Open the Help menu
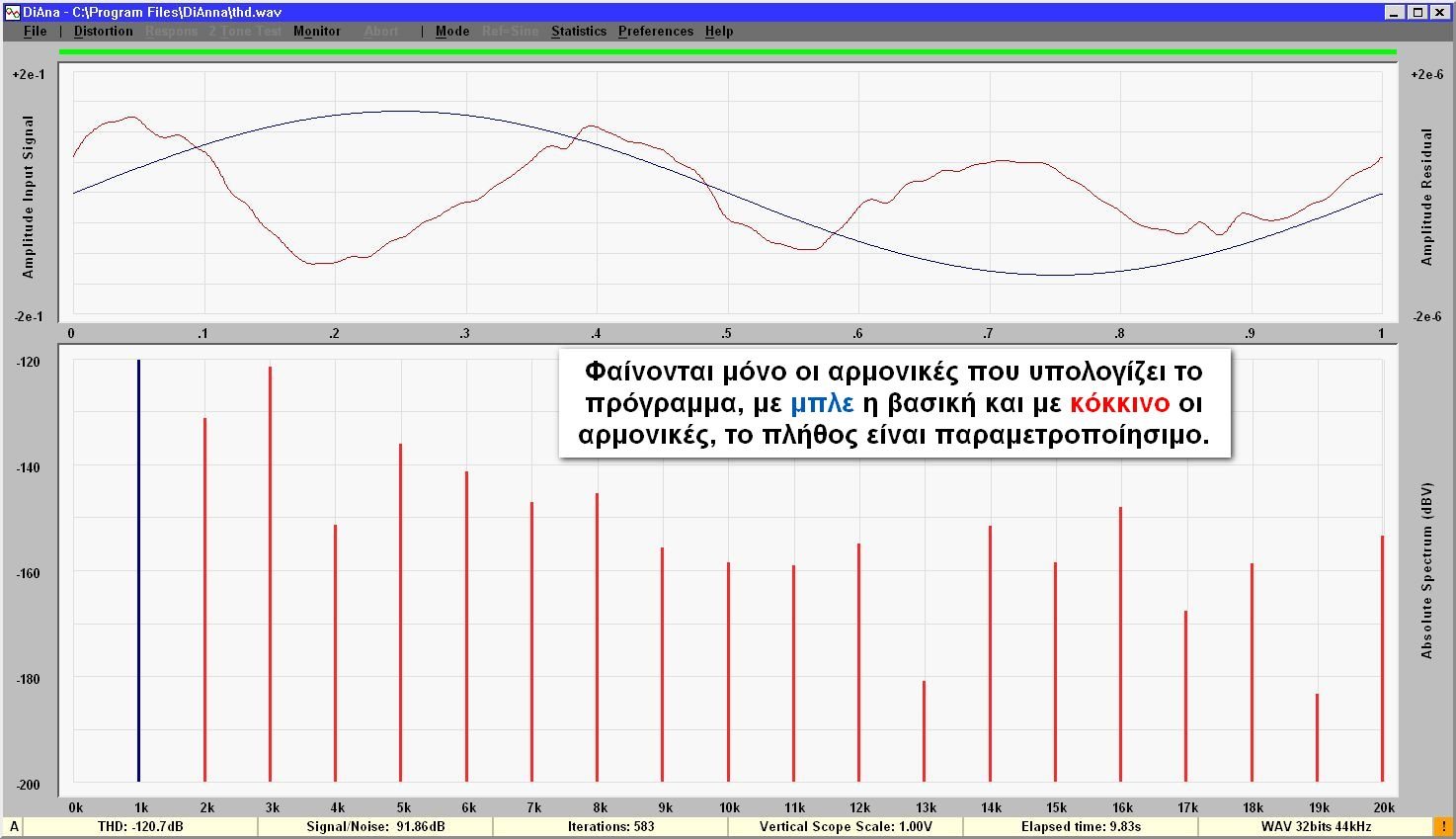The height and width of the screenshot is (839, 1456). click(x=718, y=32)
